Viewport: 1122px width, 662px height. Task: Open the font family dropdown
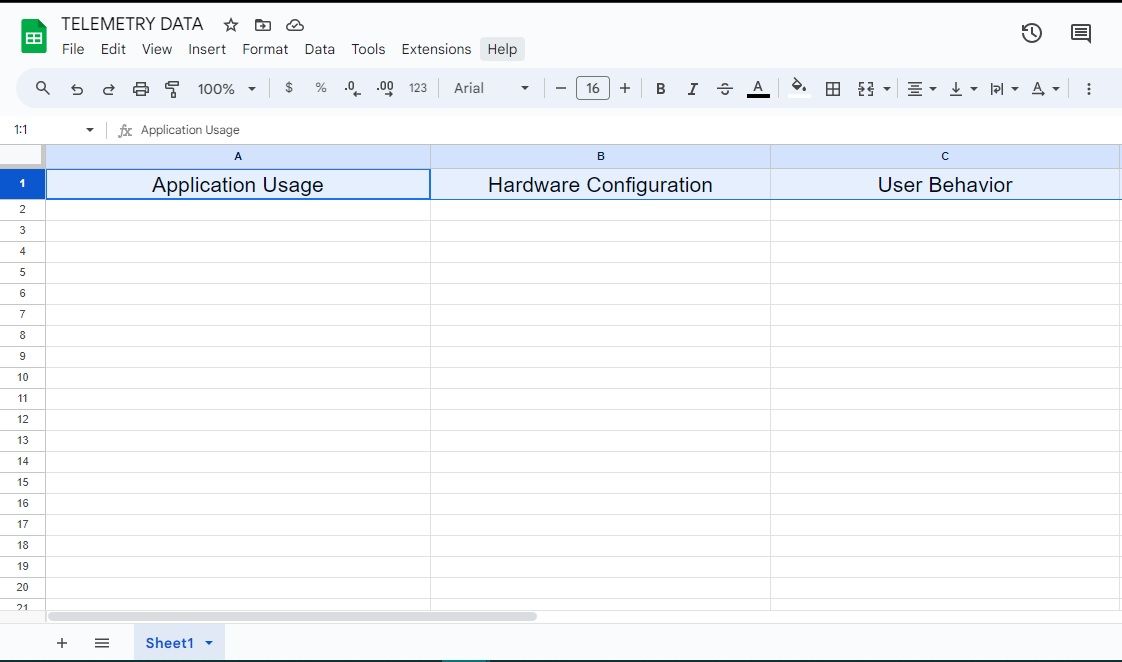(490, 88)
